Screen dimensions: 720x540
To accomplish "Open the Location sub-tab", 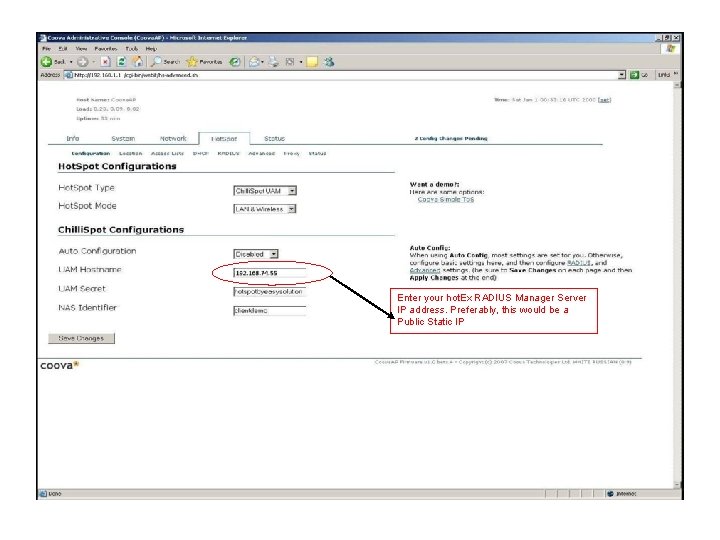I will click(131, 153).
